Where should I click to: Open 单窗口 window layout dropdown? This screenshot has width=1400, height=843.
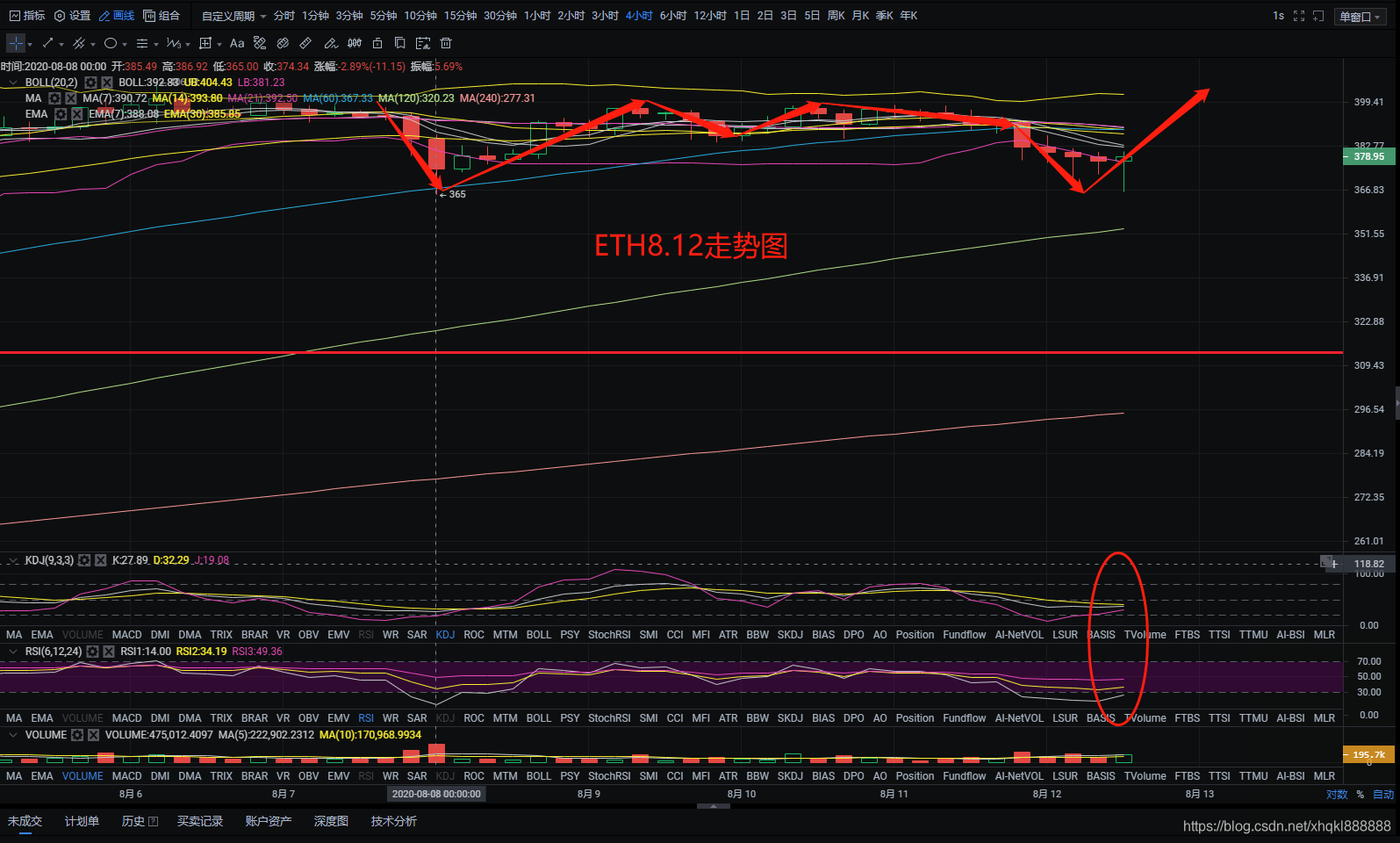click(x=1360, y=17)
